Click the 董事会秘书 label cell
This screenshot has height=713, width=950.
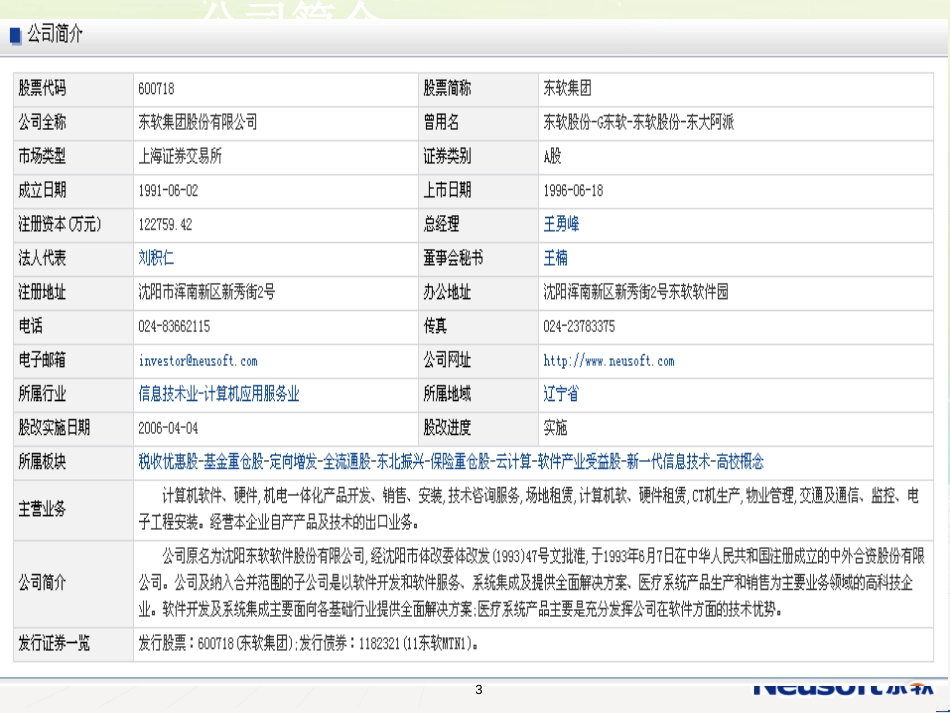478,259
